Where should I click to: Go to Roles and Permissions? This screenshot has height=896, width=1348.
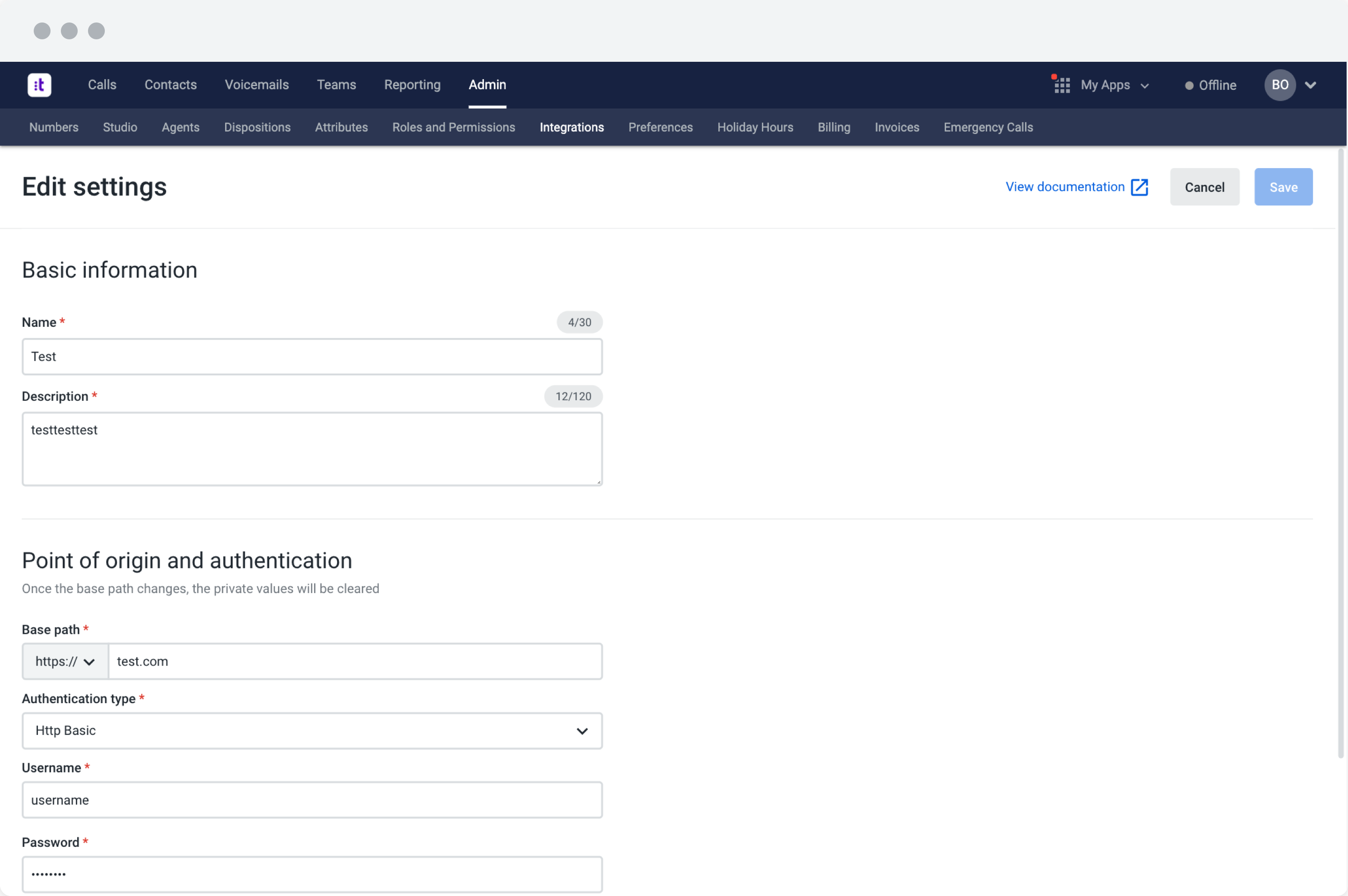click(454, 127)
